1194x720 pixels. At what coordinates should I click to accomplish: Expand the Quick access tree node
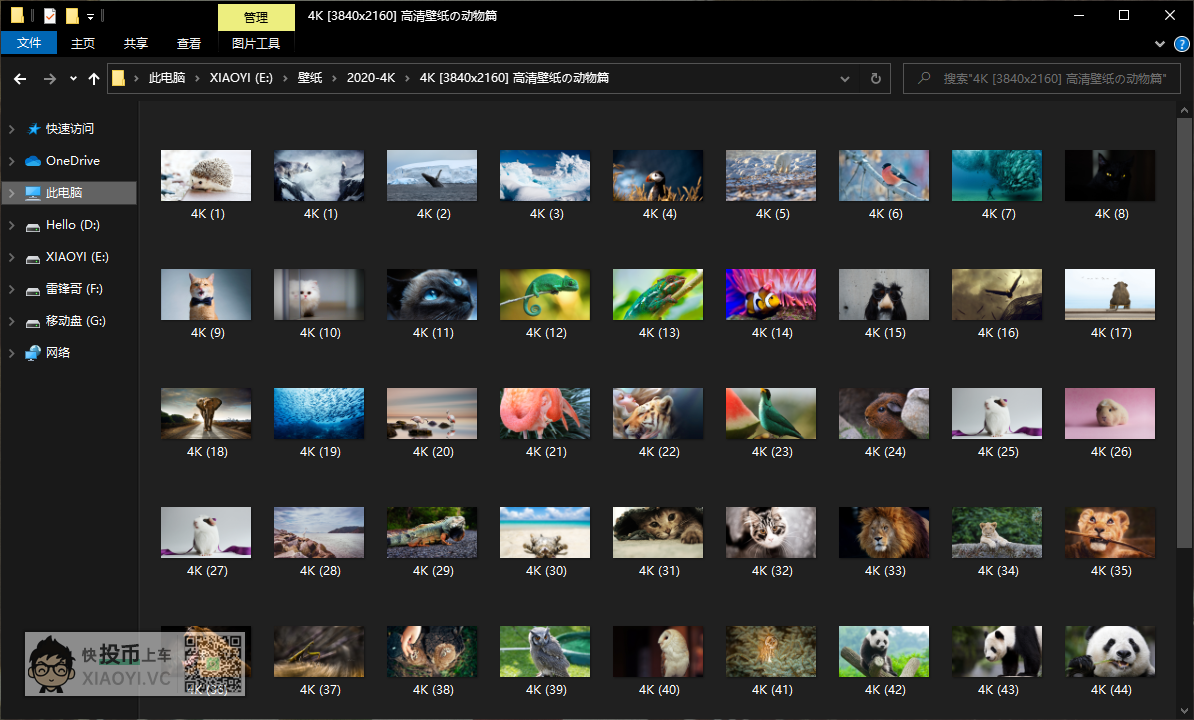[x=12, y=129]
